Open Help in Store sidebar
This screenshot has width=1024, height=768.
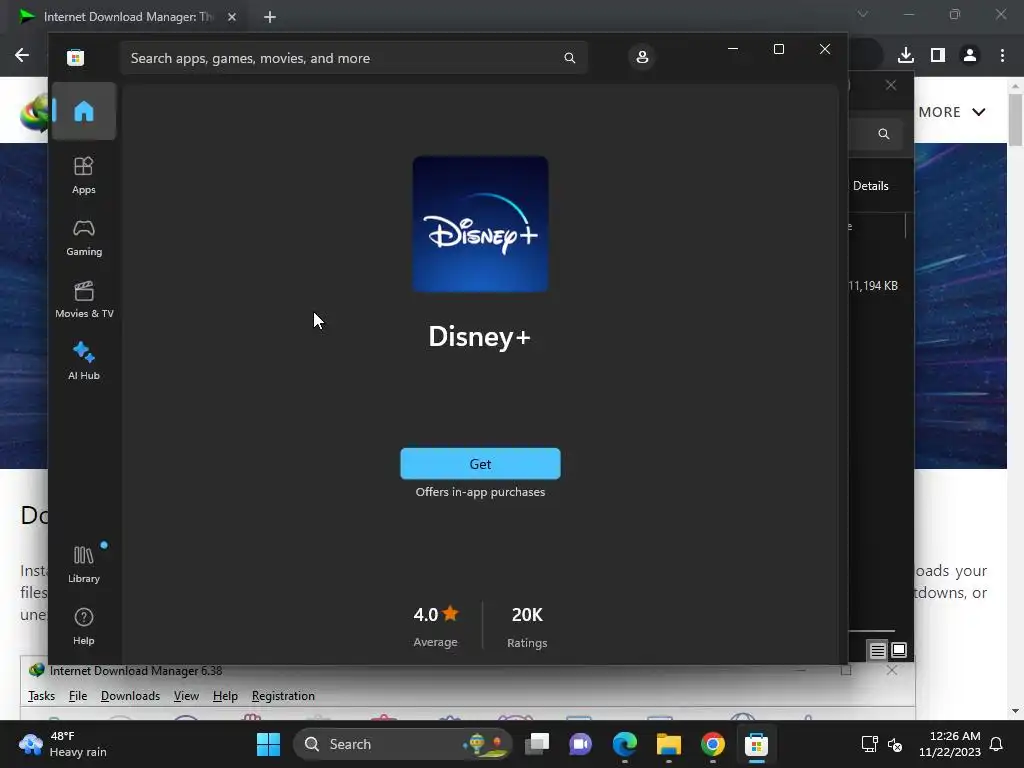[x=84, y=626]
